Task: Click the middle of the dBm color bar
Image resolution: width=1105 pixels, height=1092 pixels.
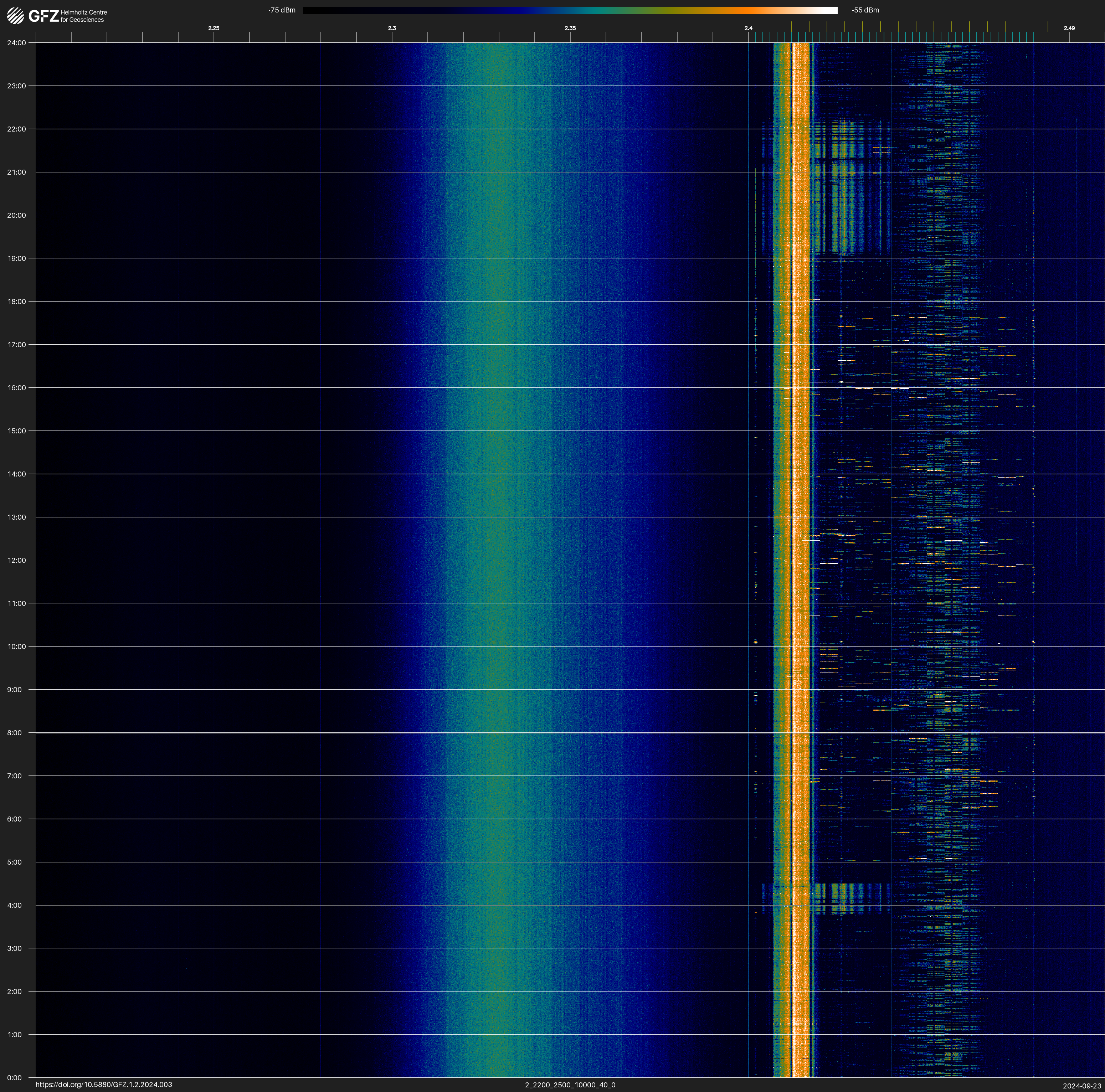Action: coord(570,10)
